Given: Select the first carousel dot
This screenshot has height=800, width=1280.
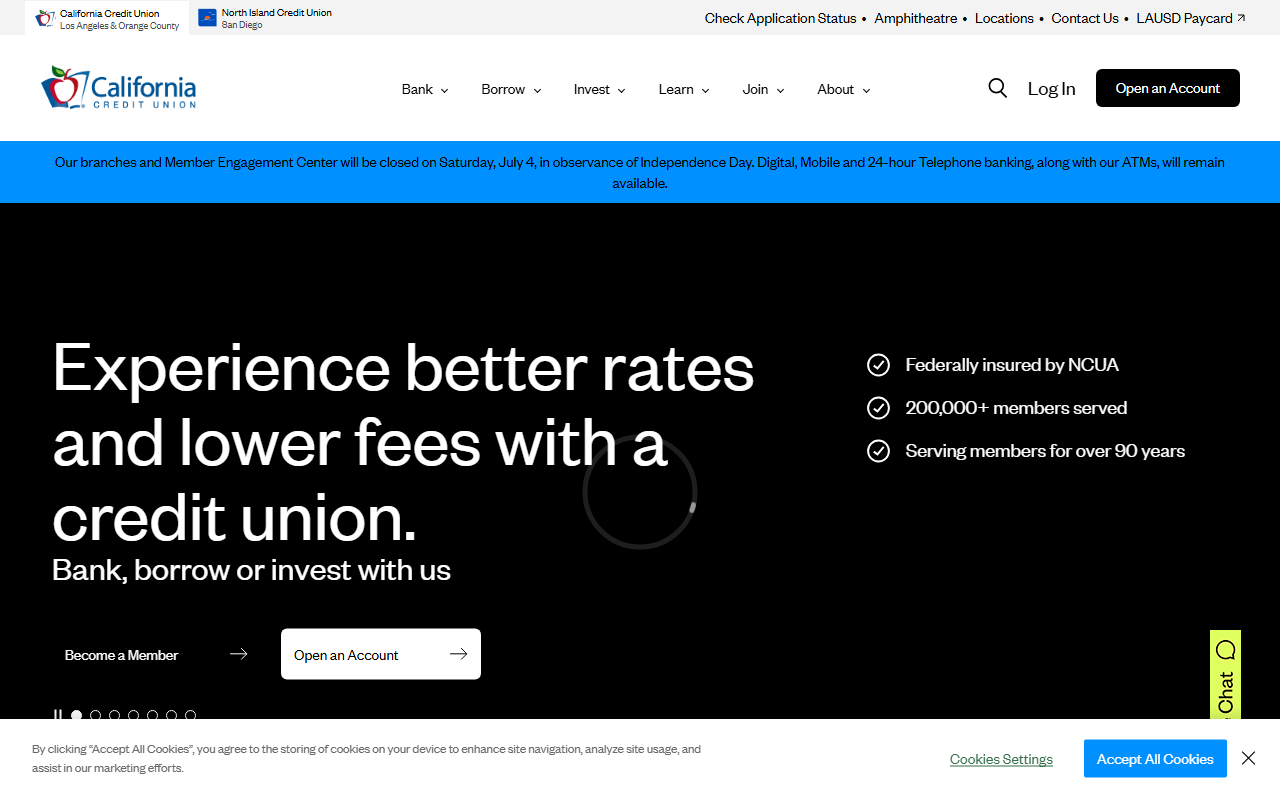Looking at the screenshot, I should coord(77,715).
